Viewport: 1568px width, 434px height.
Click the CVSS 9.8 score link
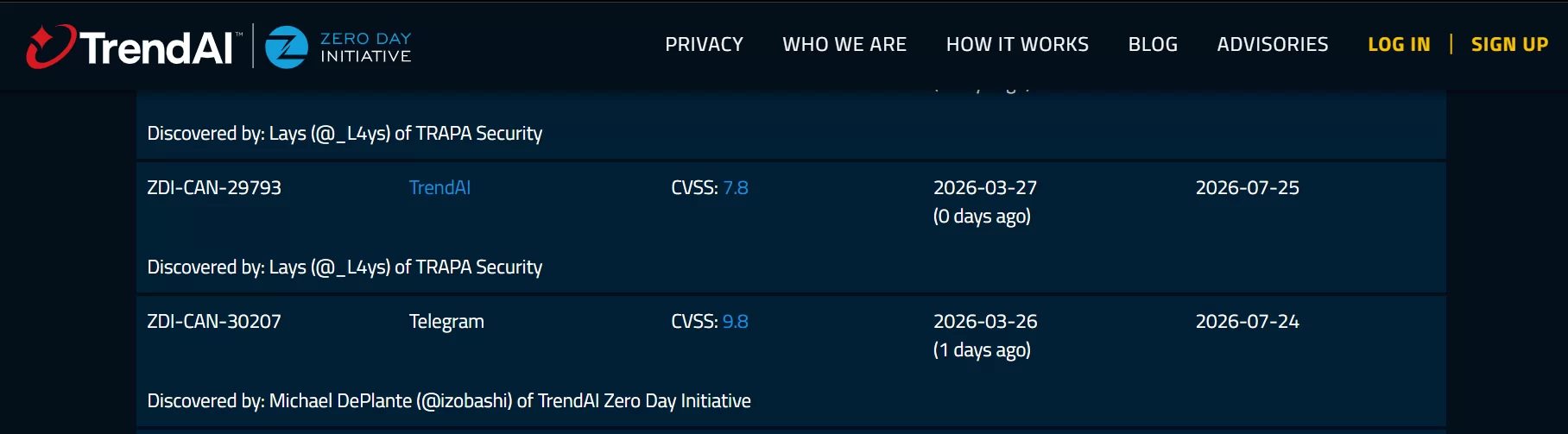pyautogui.click(x=735, y=321)
